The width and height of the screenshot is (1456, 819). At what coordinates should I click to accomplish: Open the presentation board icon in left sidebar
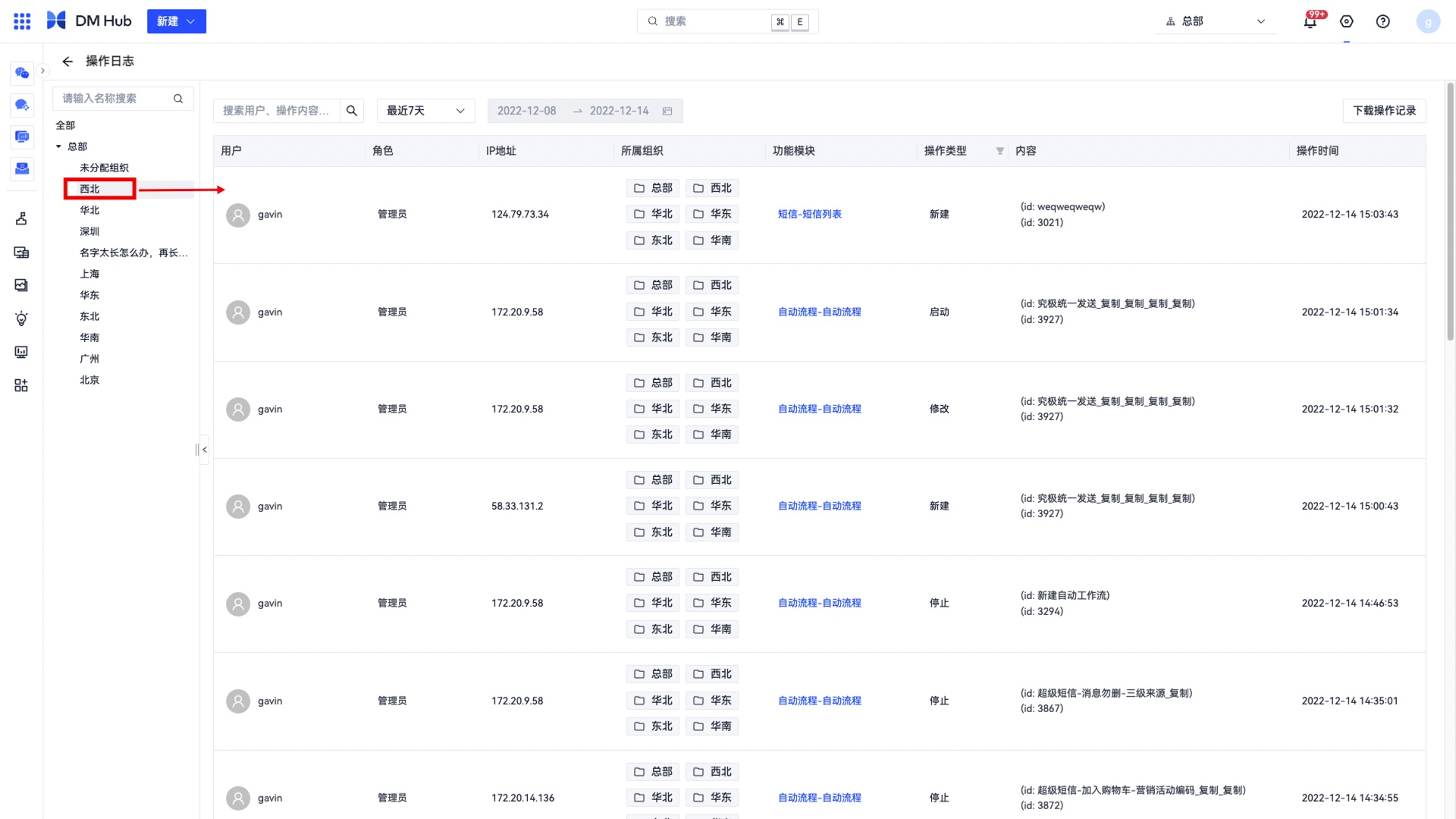(x=21, y=352)
